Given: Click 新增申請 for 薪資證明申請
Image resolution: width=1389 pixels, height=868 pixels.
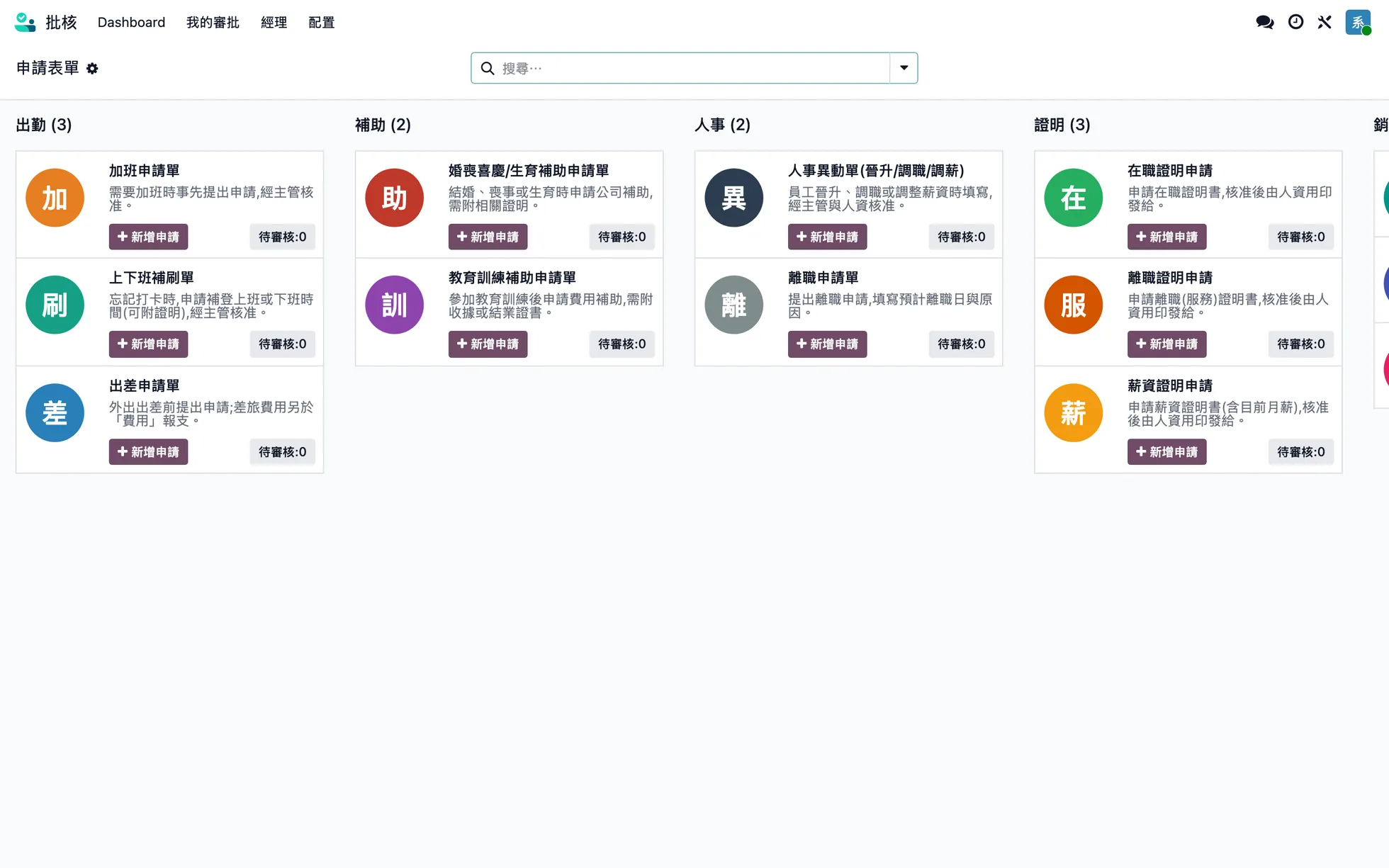Looking at the screenshot, I should click(x=1166, y=451).
